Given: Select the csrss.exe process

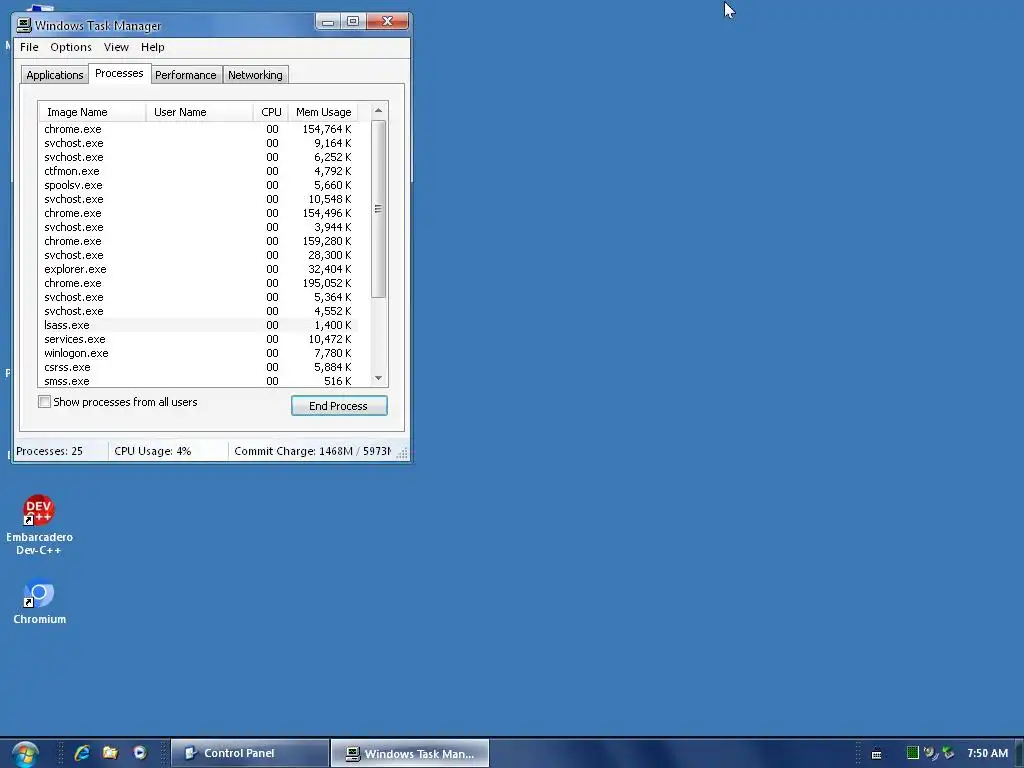Looking at the screenshot, I should point(198,368).
